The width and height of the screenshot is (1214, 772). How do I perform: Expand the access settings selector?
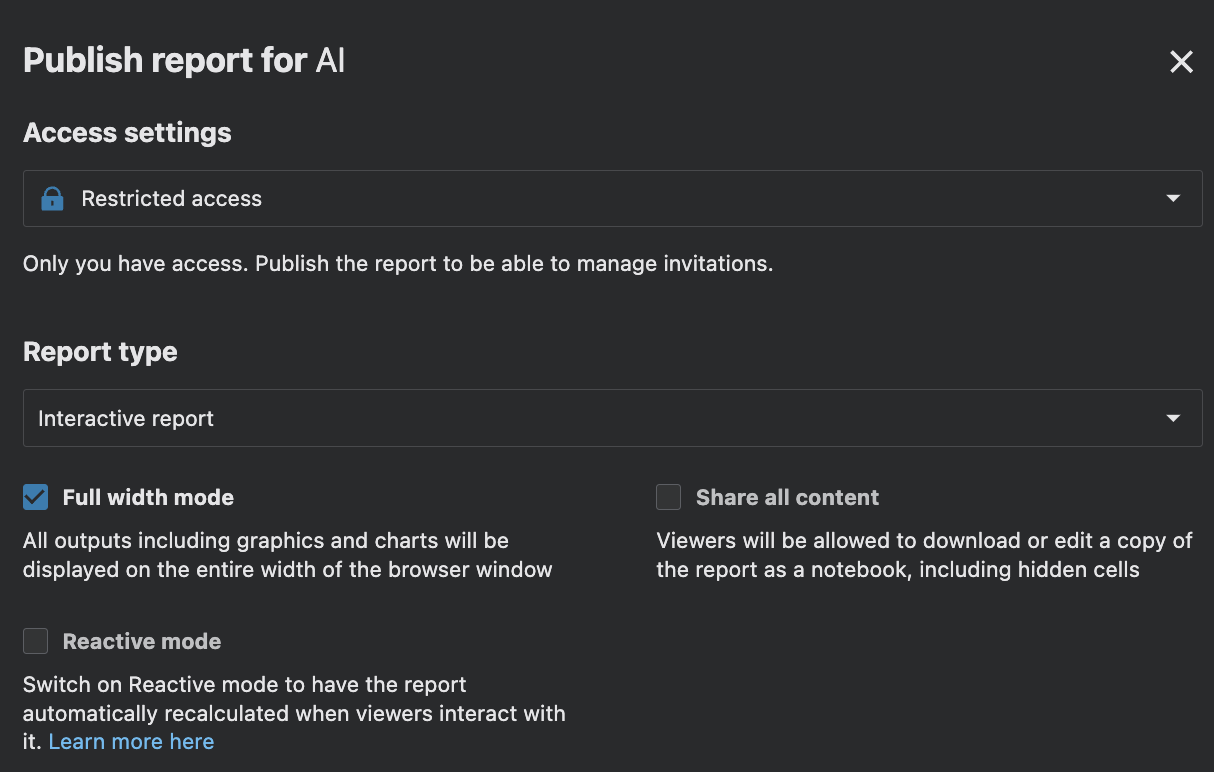tap(600, 198)
